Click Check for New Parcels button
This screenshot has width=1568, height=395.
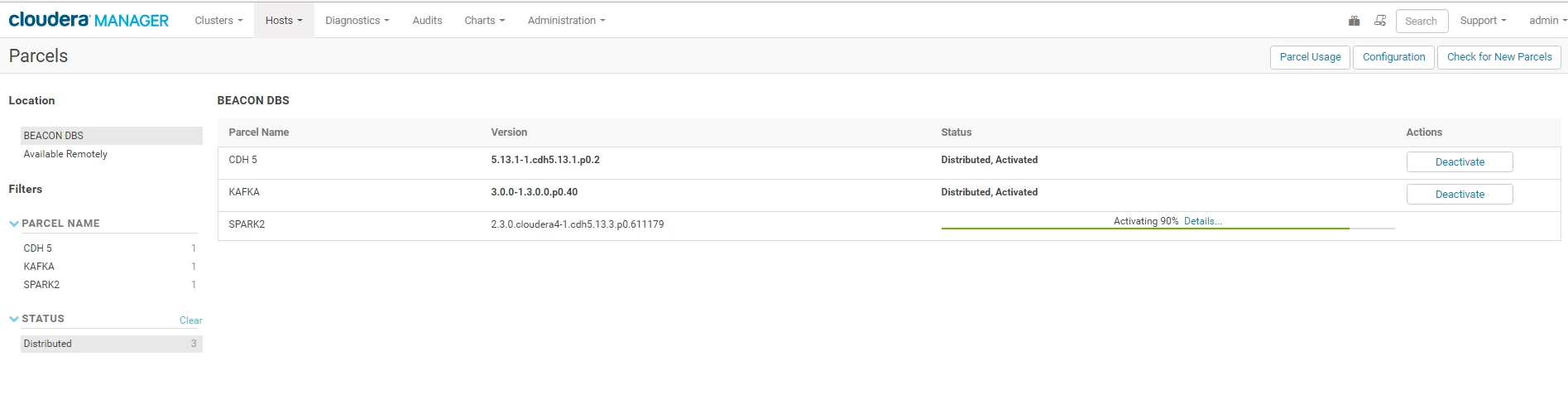[x=1499, y=57]
